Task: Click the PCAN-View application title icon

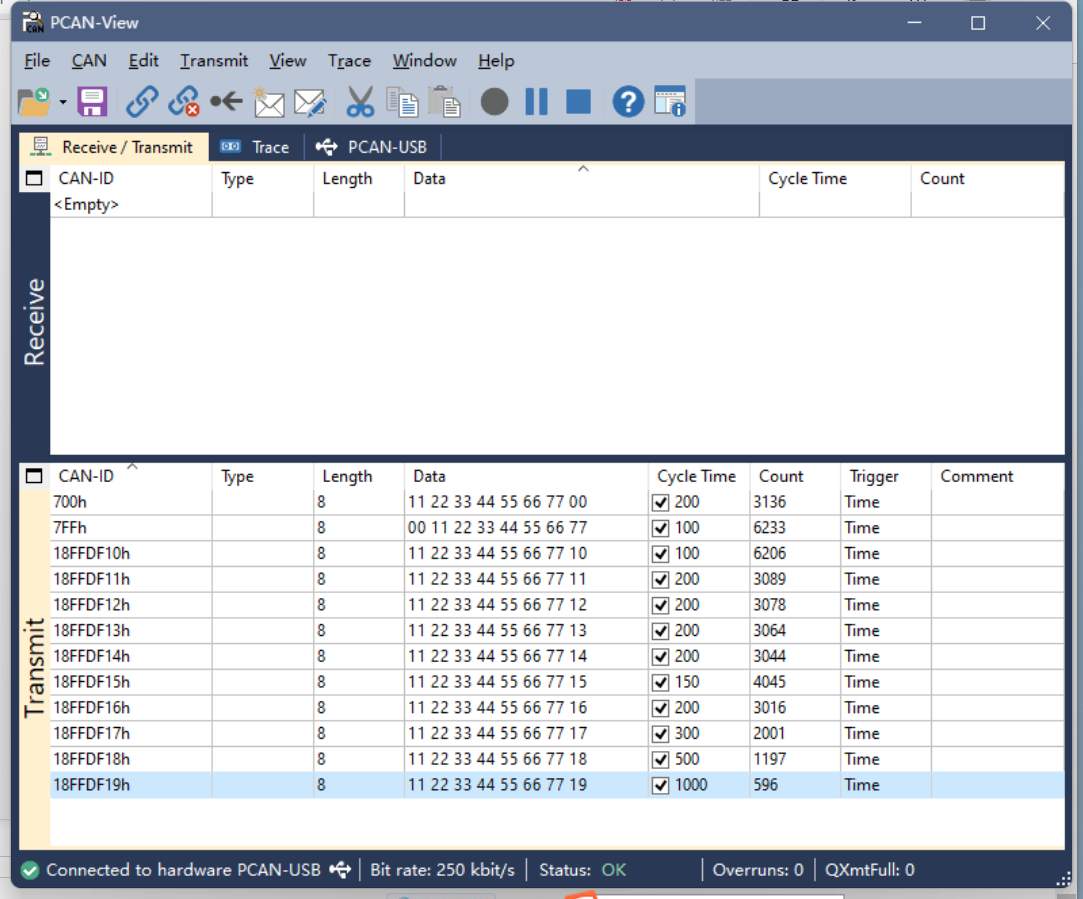Action: tap(32, 22)
